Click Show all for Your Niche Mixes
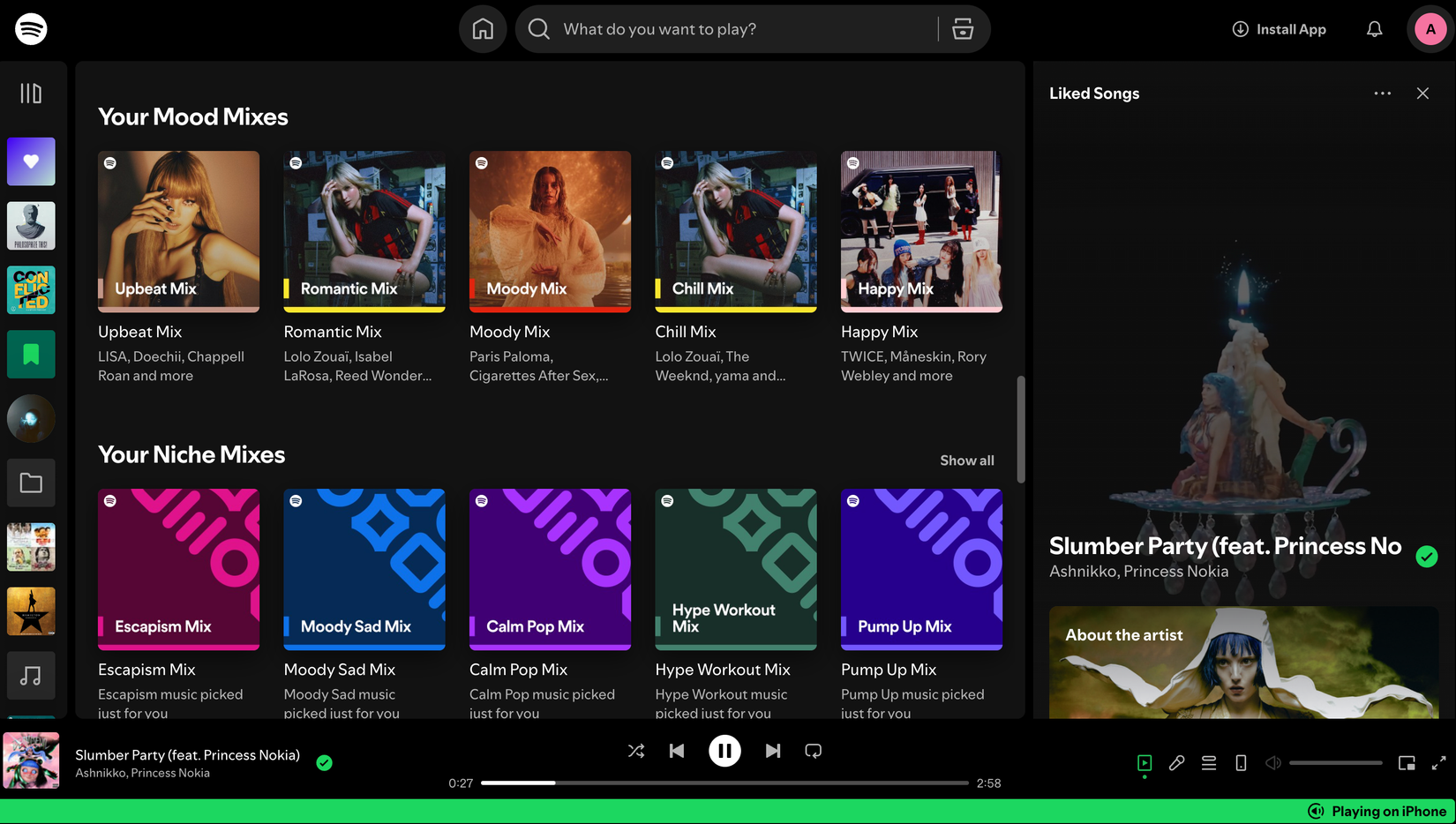 coord(966,460)
